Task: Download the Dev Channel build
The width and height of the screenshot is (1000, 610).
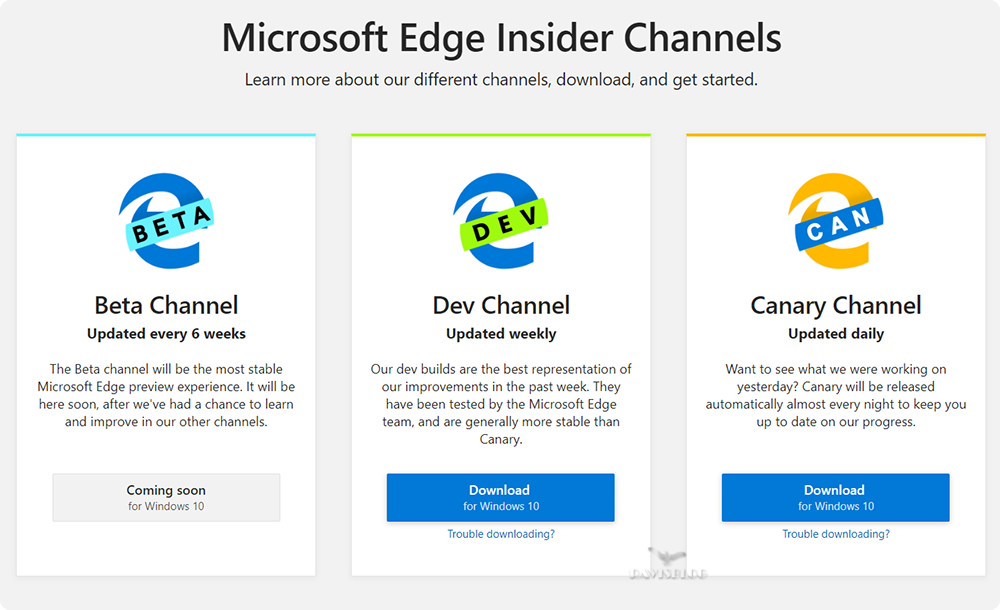Action: 501,497
